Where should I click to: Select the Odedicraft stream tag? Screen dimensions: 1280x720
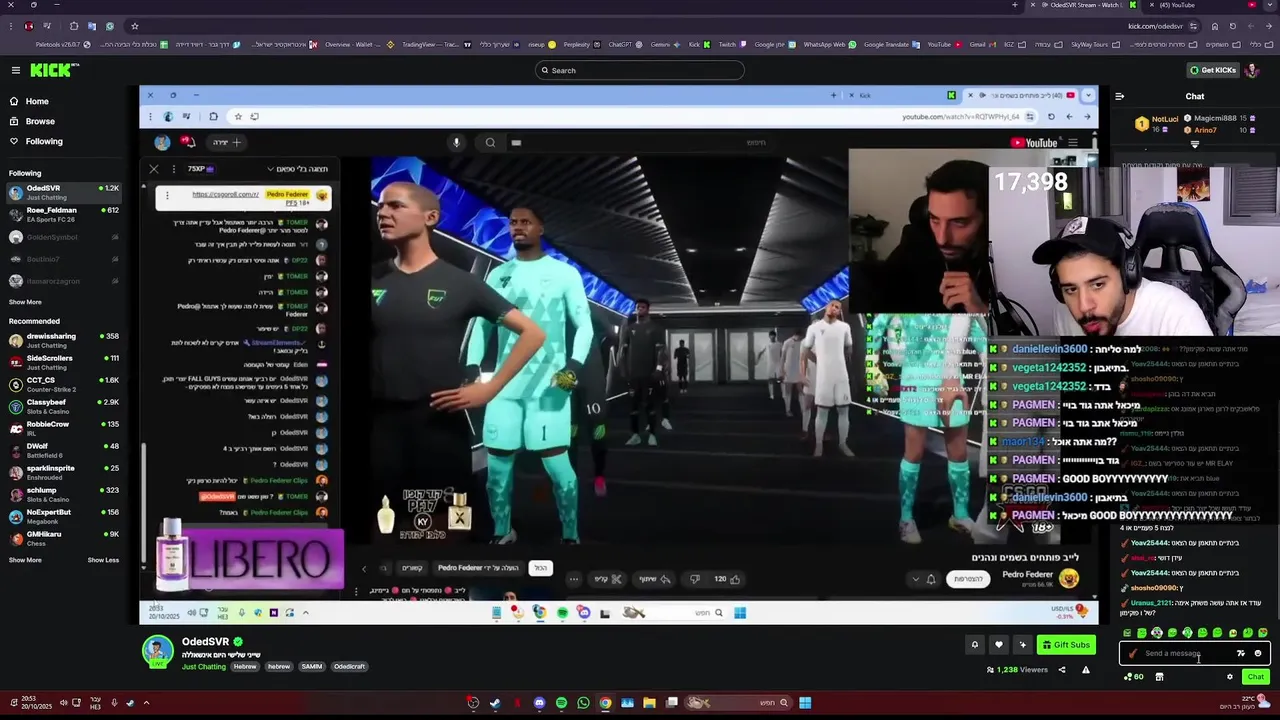(349, 666)
